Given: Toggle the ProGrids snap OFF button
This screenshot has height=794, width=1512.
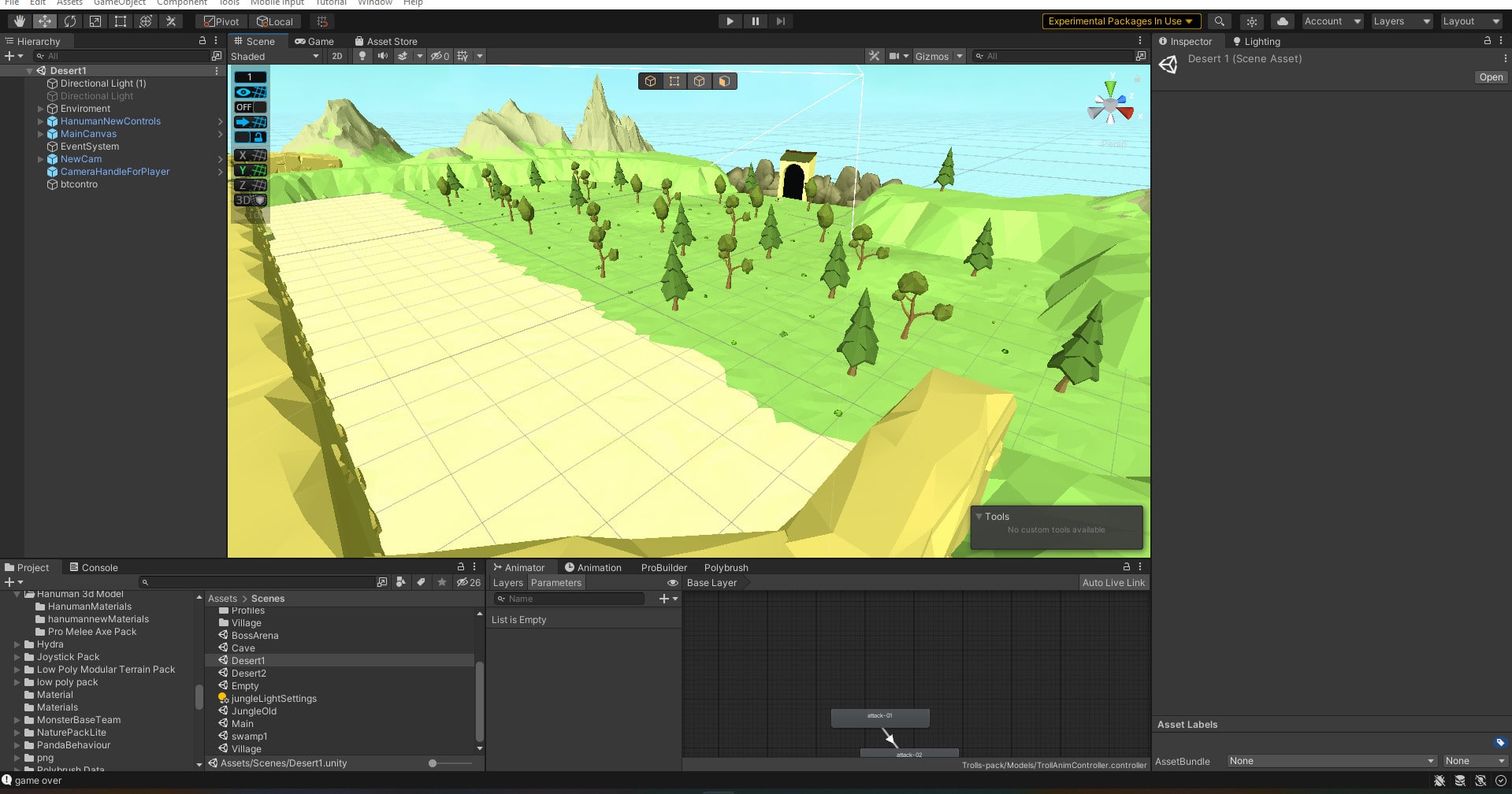Looking at the screenshot, I should coord(251,107).
